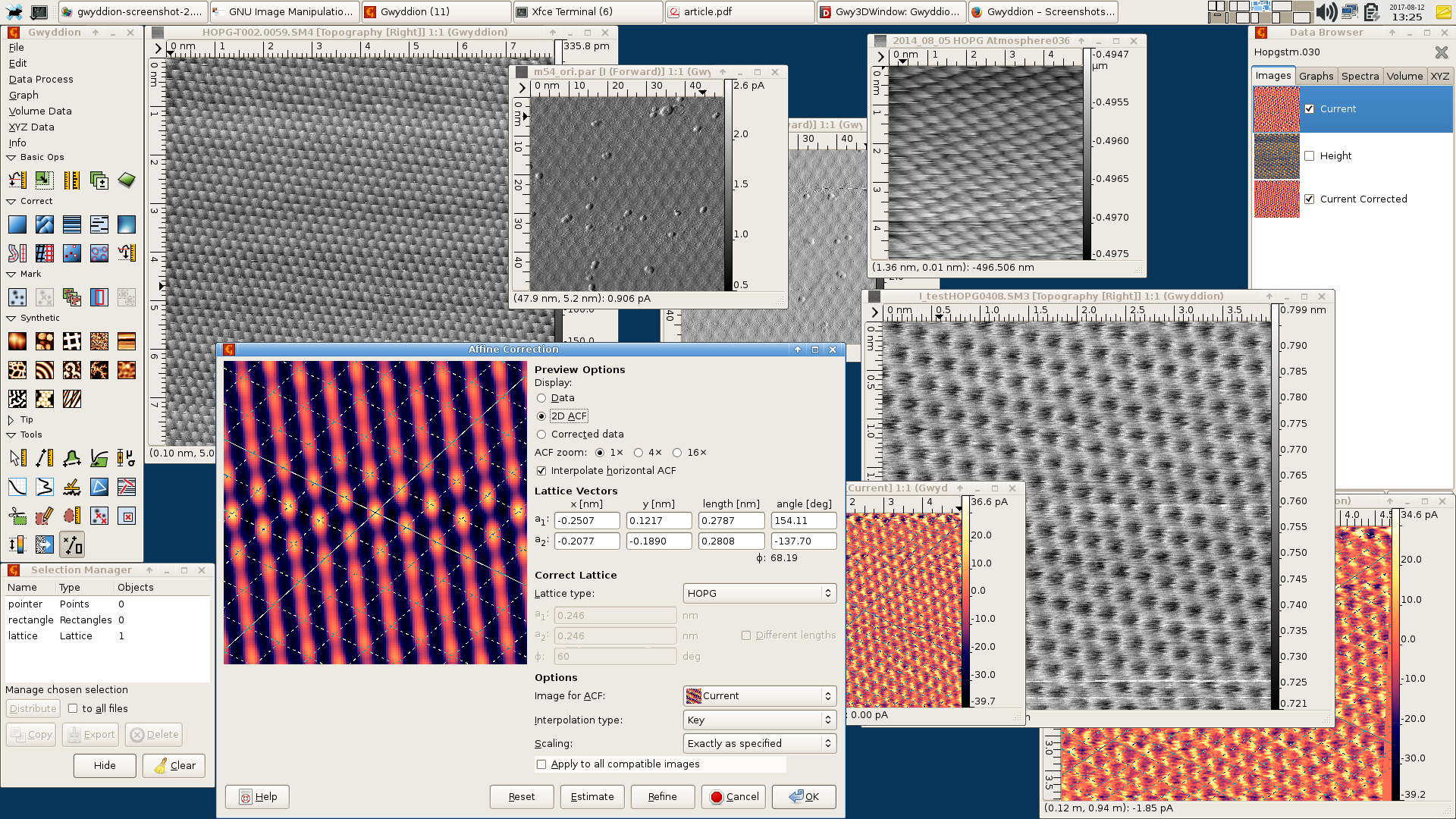This screenshot has height=819, width=1456.
Task: Select the lattice measurement tool icon
Action: pyautogui.click(x=72, y=544)
